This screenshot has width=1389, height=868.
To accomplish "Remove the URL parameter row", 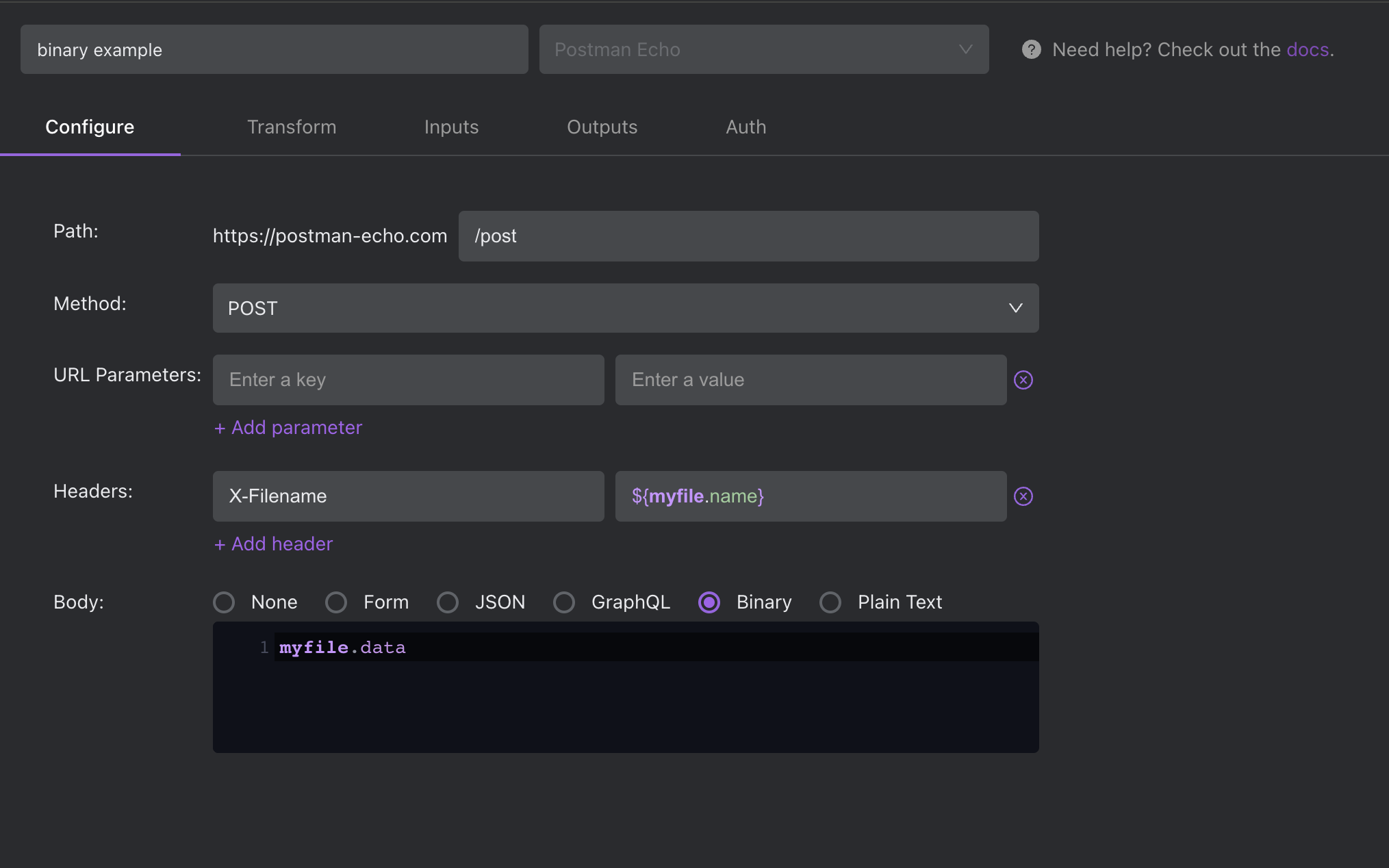I will 1023,380.
